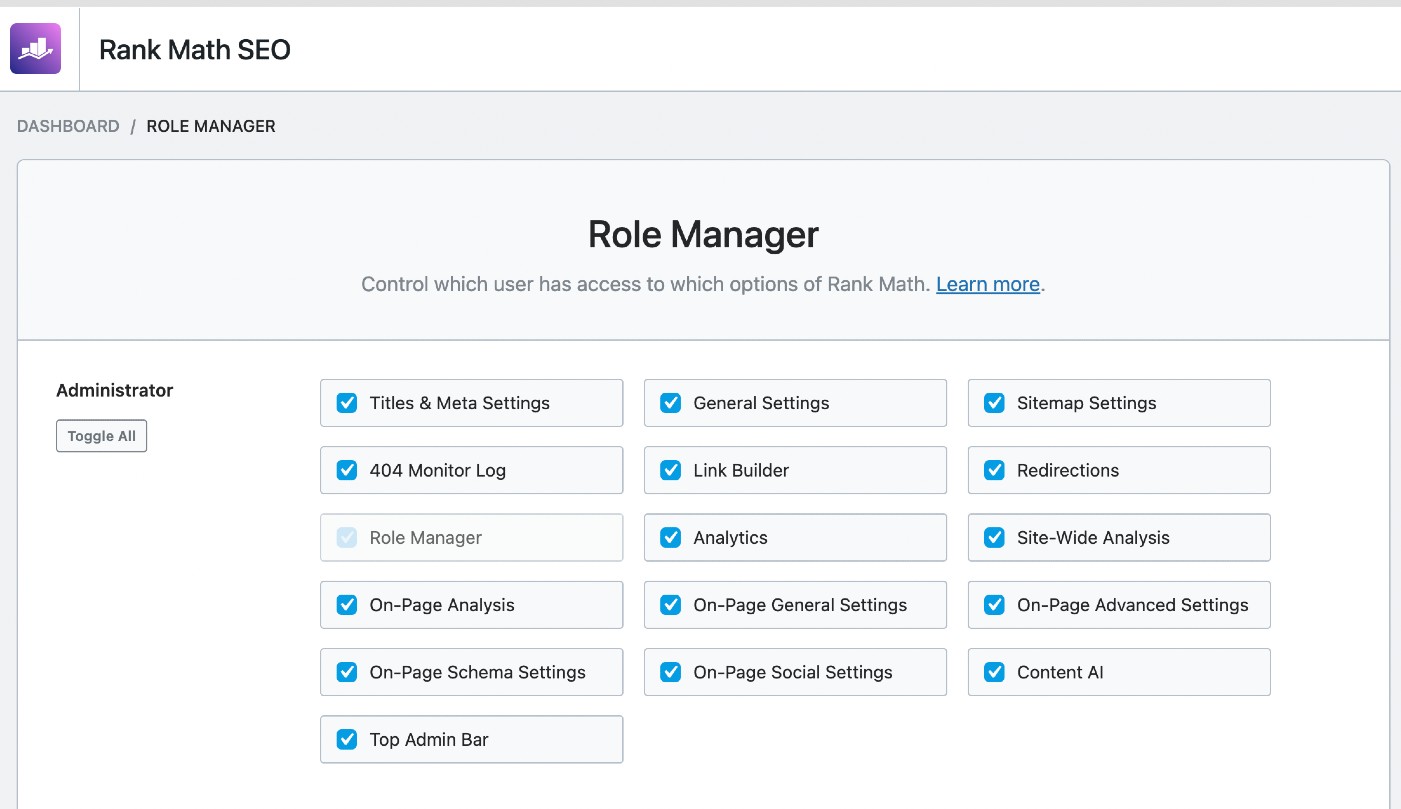Uncheck the Redirections capability

994,470
